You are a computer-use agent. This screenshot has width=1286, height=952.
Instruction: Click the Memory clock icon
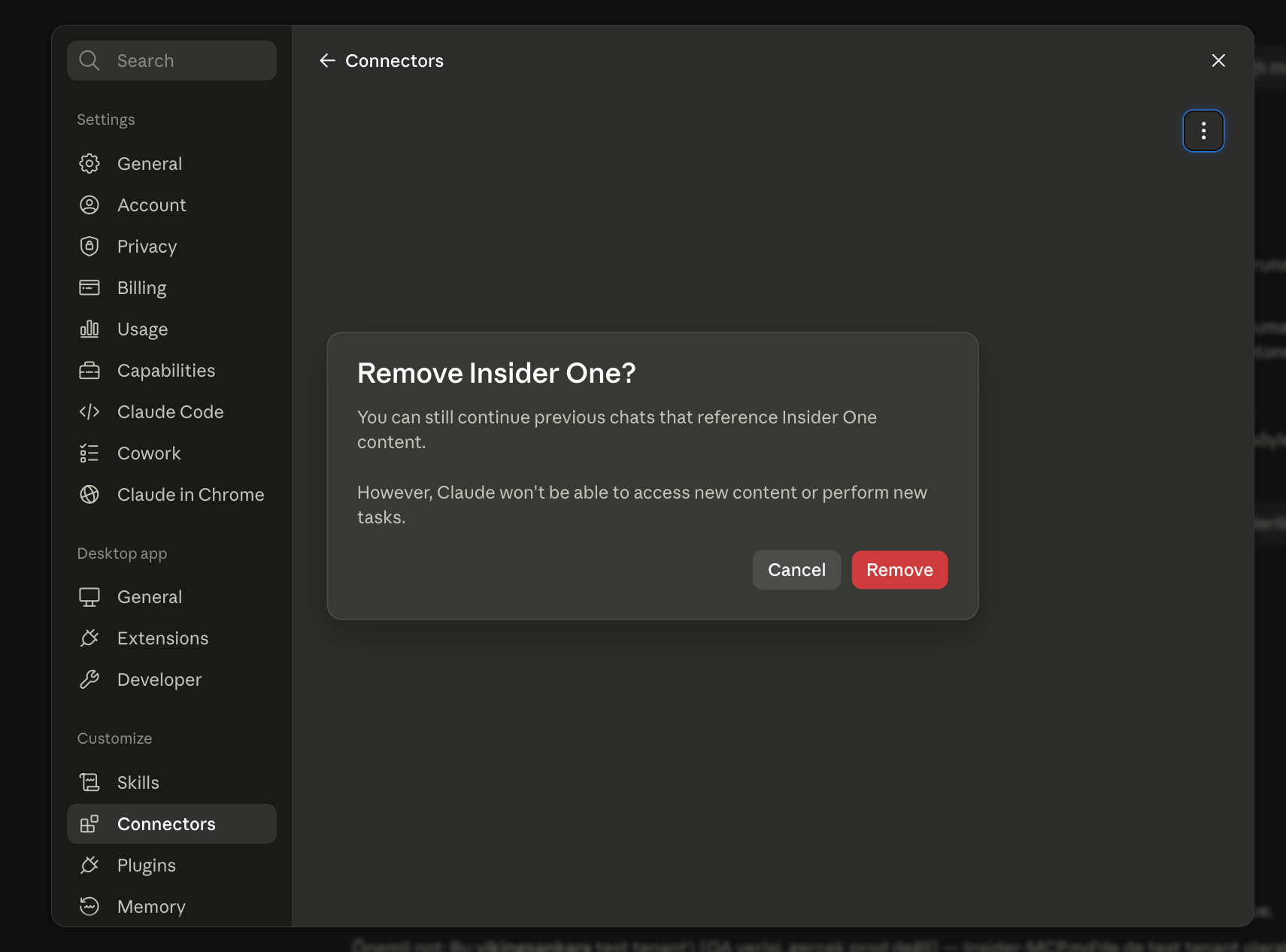point(89,906)
